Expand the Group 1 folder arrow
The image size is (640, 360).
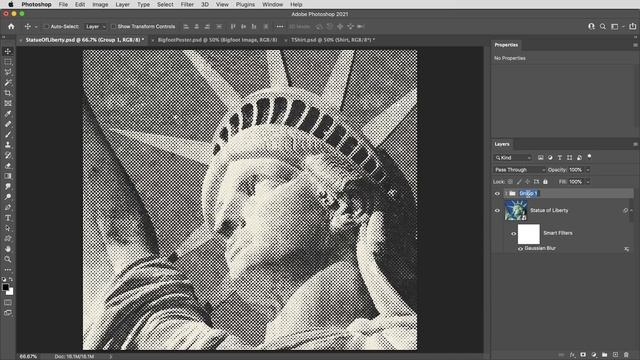(x=506, y=193)
